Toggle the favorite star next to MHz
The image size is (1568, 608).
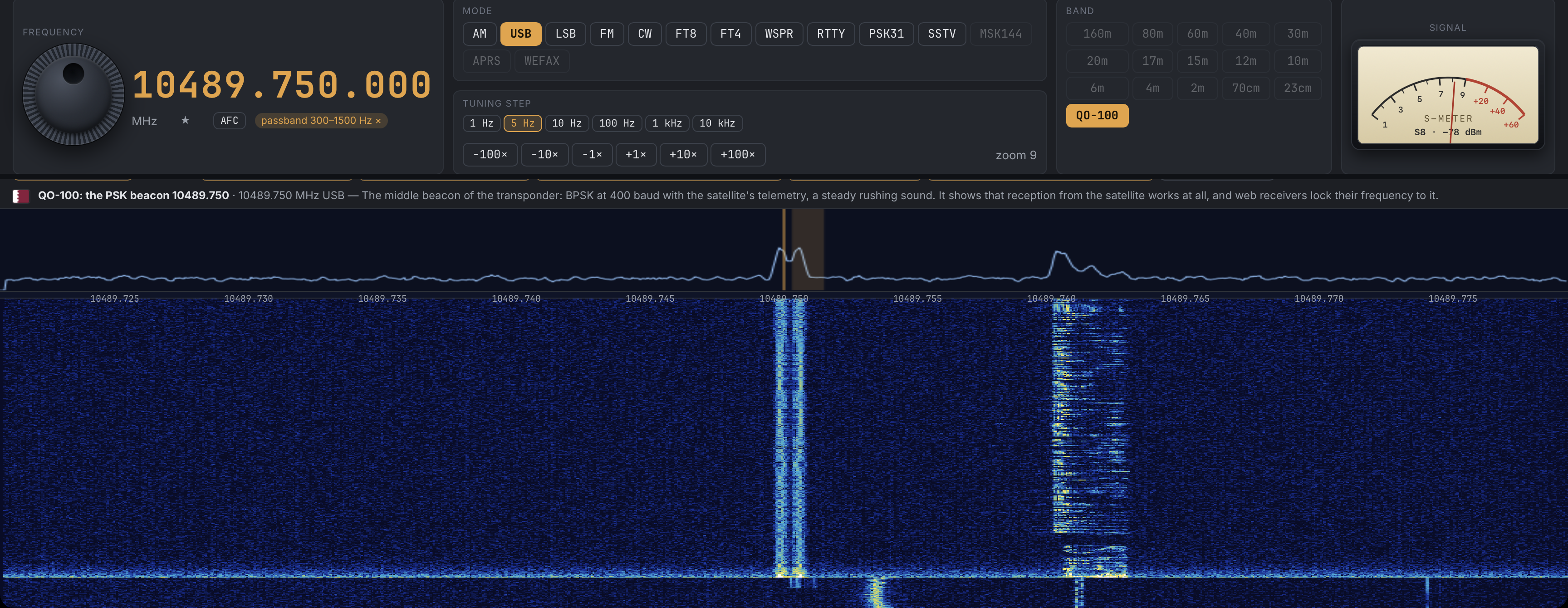[185, 121]
